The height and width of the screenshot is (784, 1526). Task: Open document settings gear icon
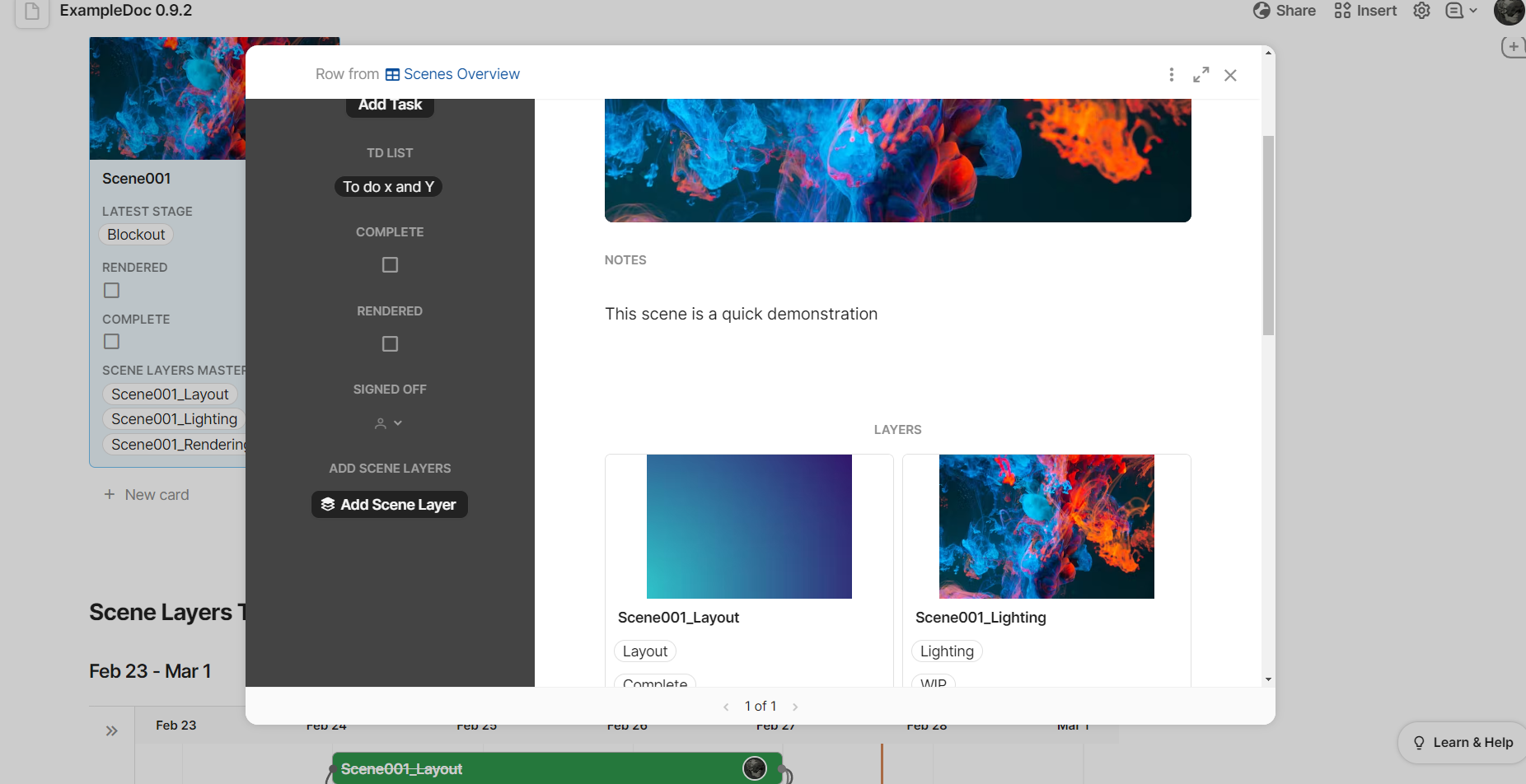1421,11
